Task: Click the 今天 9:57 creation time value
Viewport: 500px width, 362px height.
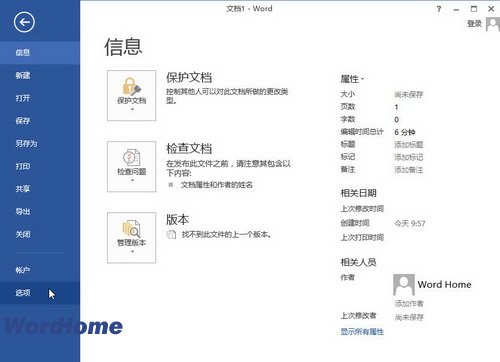Action: tap(410, 223)
